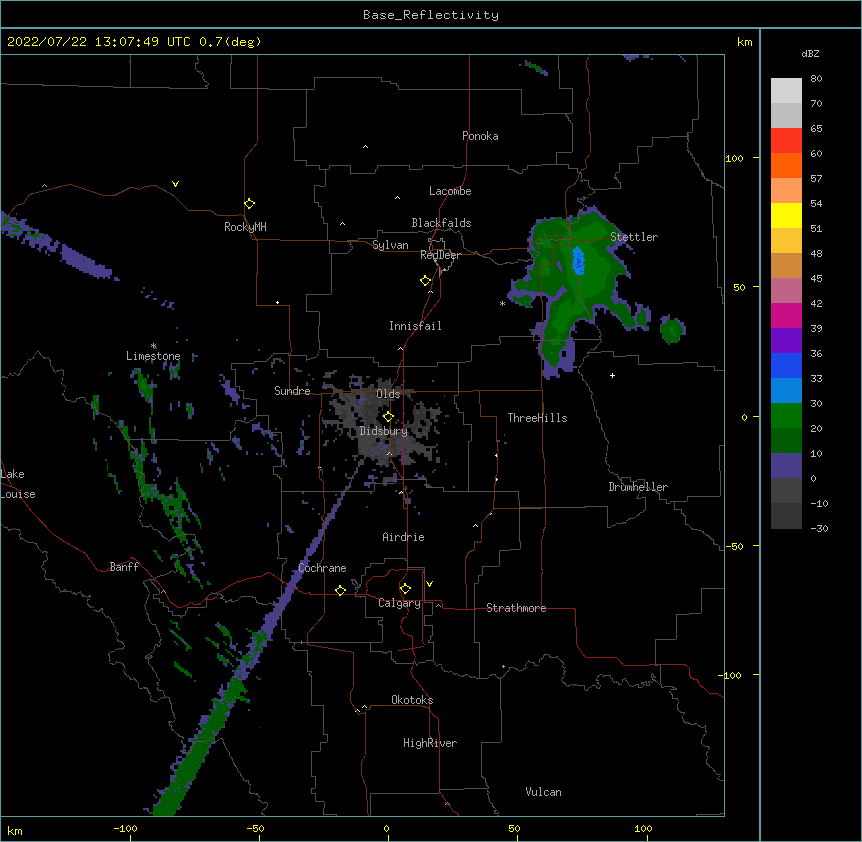This screenshot has width=862, height=842.
Task: Click the -30 value on dBZ scale
Action: pos(819,528)
